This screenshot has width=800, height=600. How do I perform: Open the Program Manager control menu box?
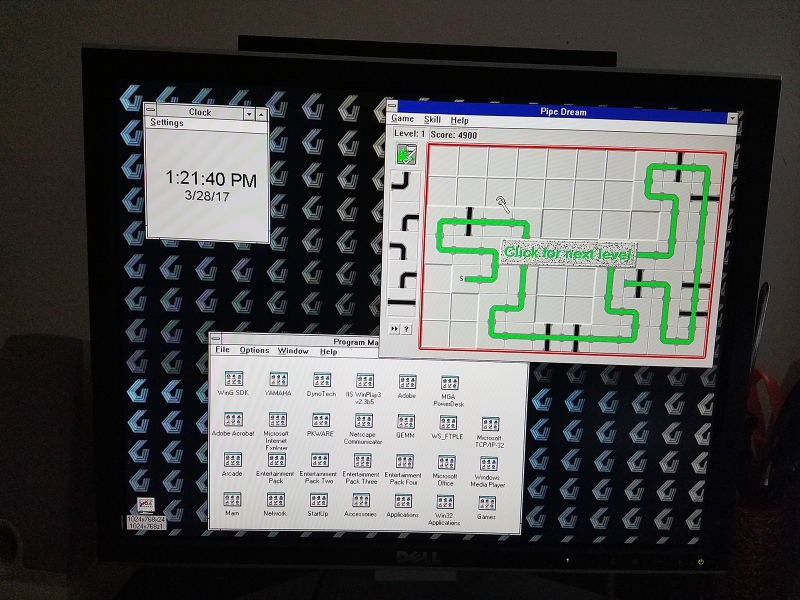click(215, 338)
